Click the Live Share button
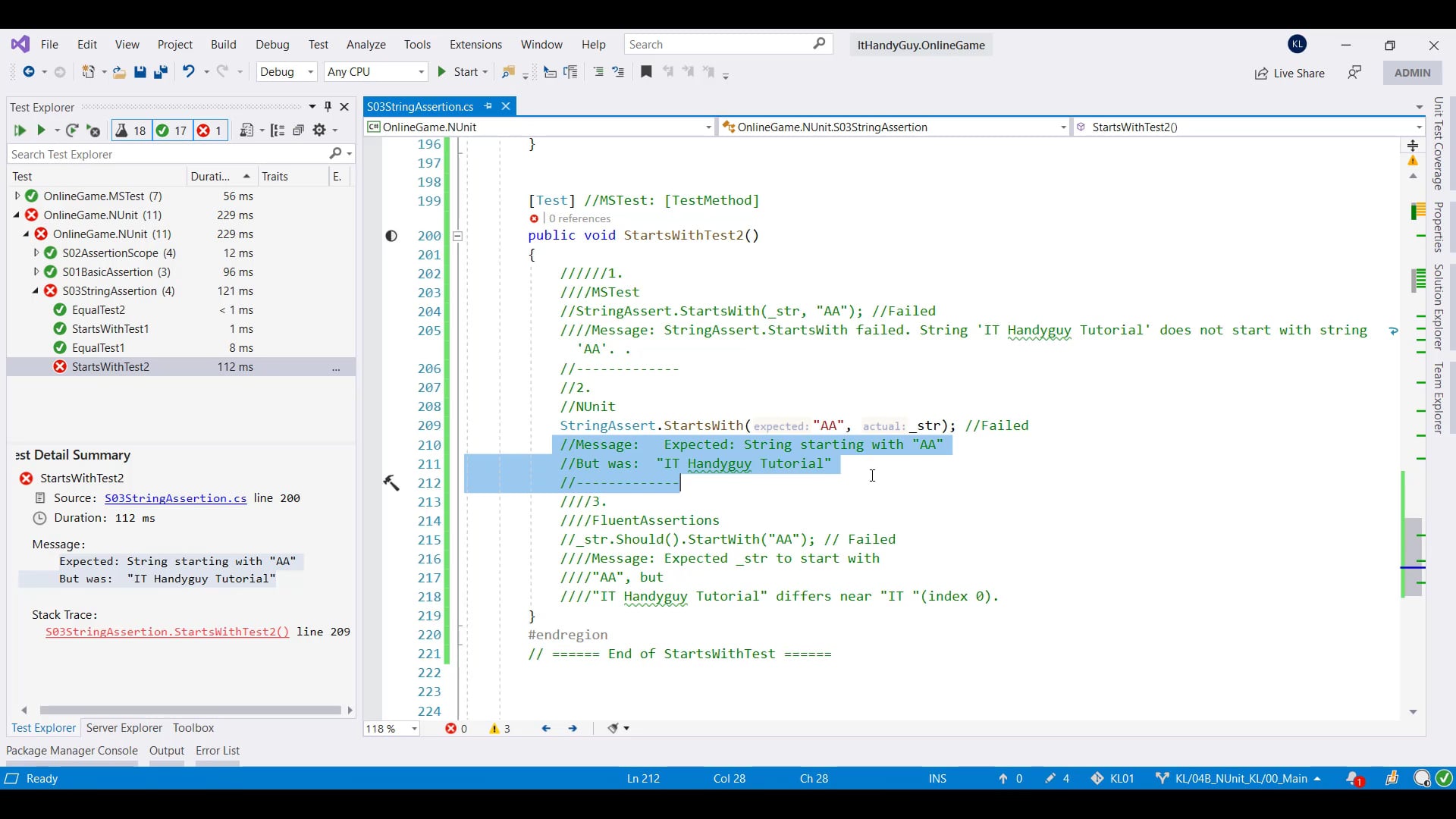Image resolution: width=1456 pixels, height=819 pixels. point(1289,73)
